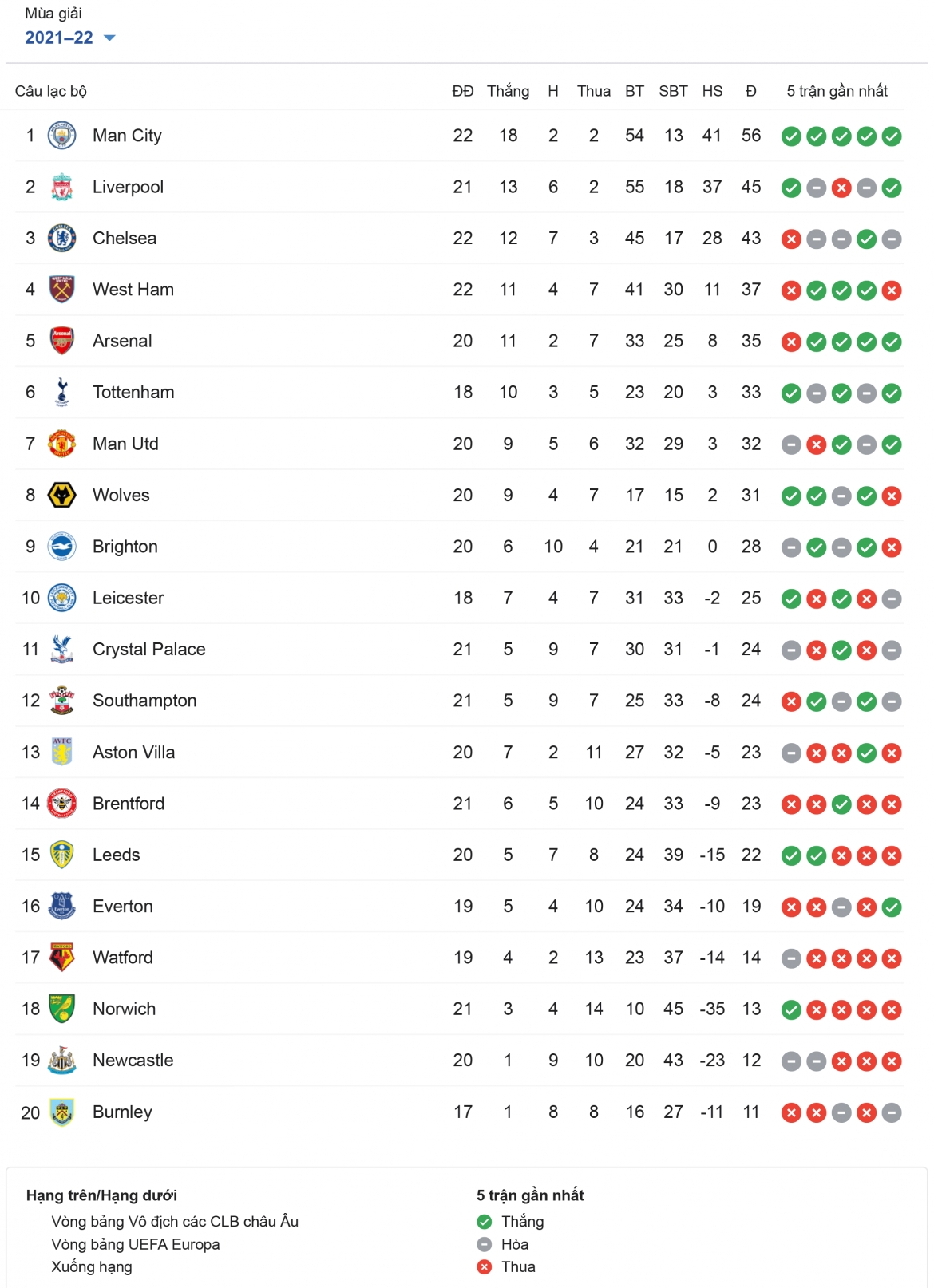Click the Norwich club crest
This screenshot has height=1288, width=934.
tap(61, 1009)
